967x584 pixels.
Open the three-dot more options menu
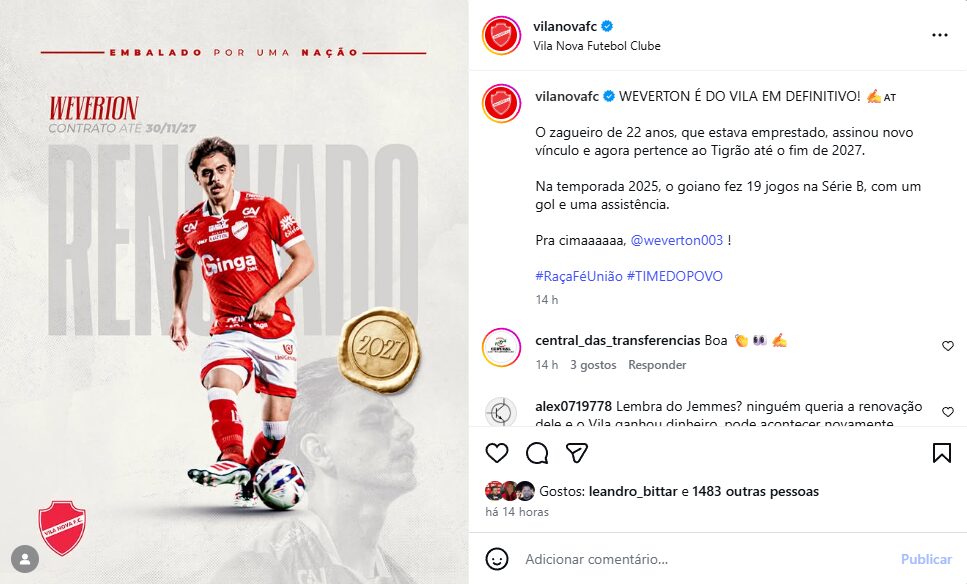[x=940, y=35]
